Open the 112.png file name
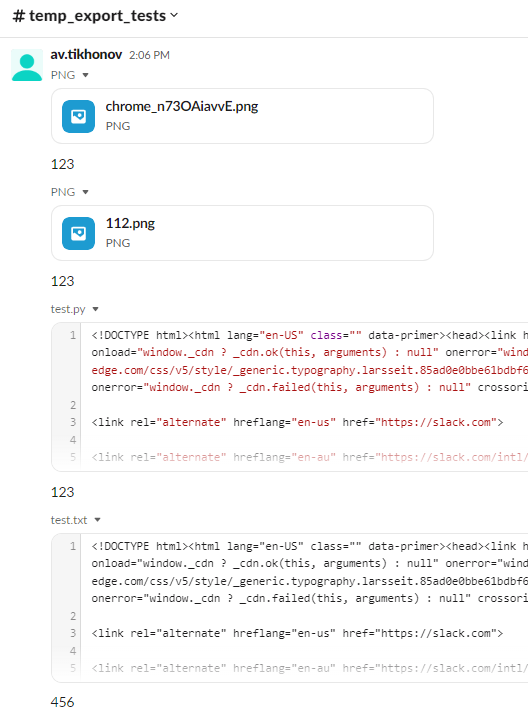The width and height of the screenshot is (528, 719). [130, 223]
